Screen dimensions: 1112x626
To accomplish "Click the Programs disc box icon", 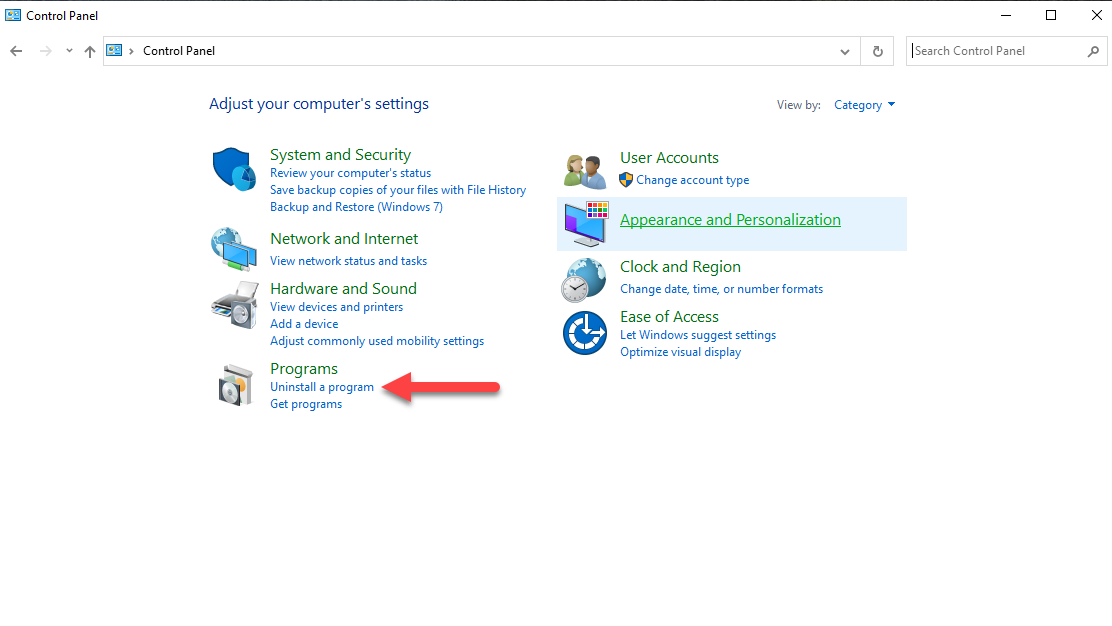I will tap(235, 385).
